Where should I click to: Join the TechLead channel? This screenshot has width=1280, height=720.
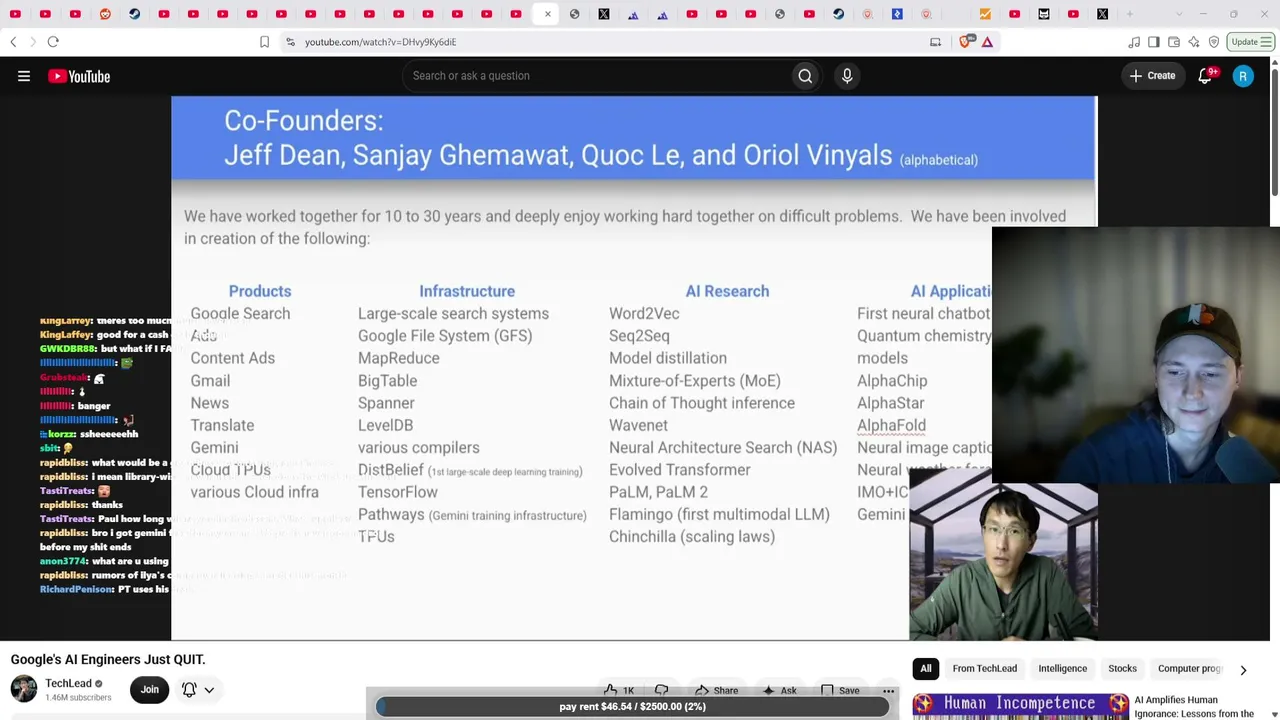coord(149,689)
